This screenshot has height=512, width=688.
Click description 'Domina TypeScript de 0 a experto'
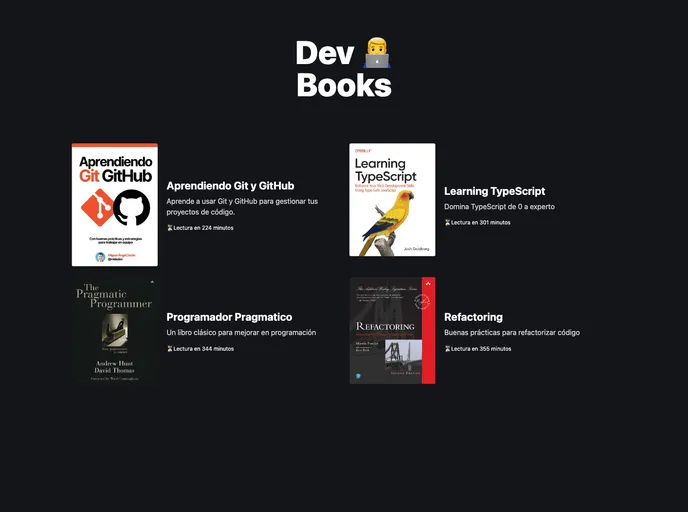pyautogui.click(x=499, y=207)
